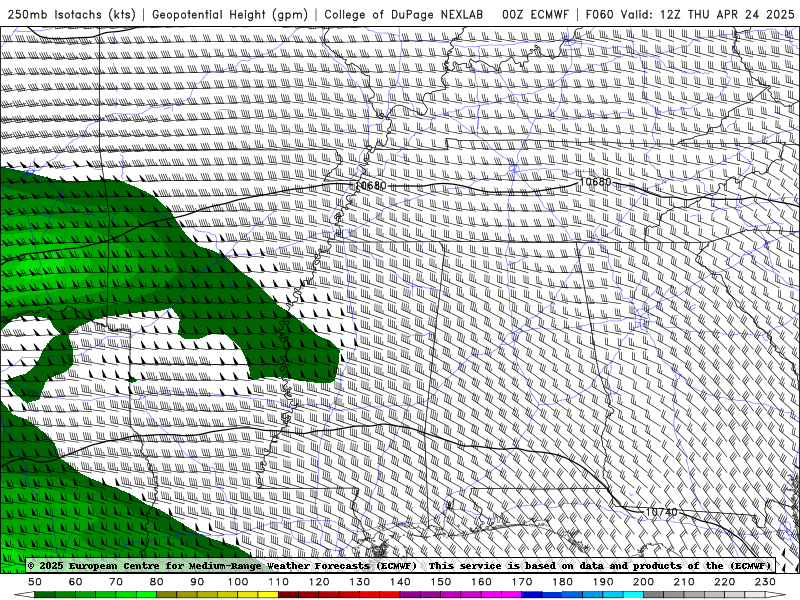
Task: Click the "00Z ECMWF" model run label
Action: [535, 14]
